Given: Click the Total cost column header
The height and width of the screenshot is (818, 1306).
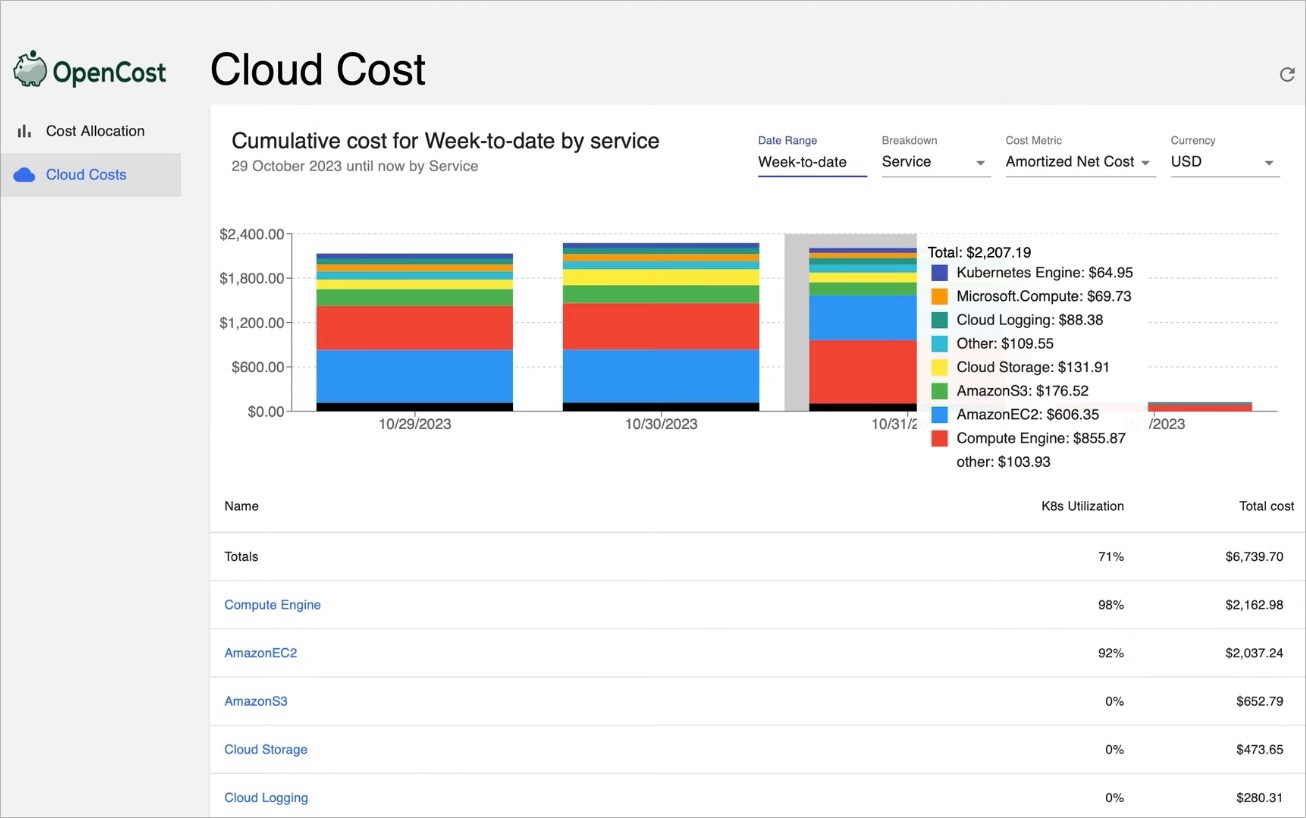Looking at the screenshot, I should coord(1266,506).
